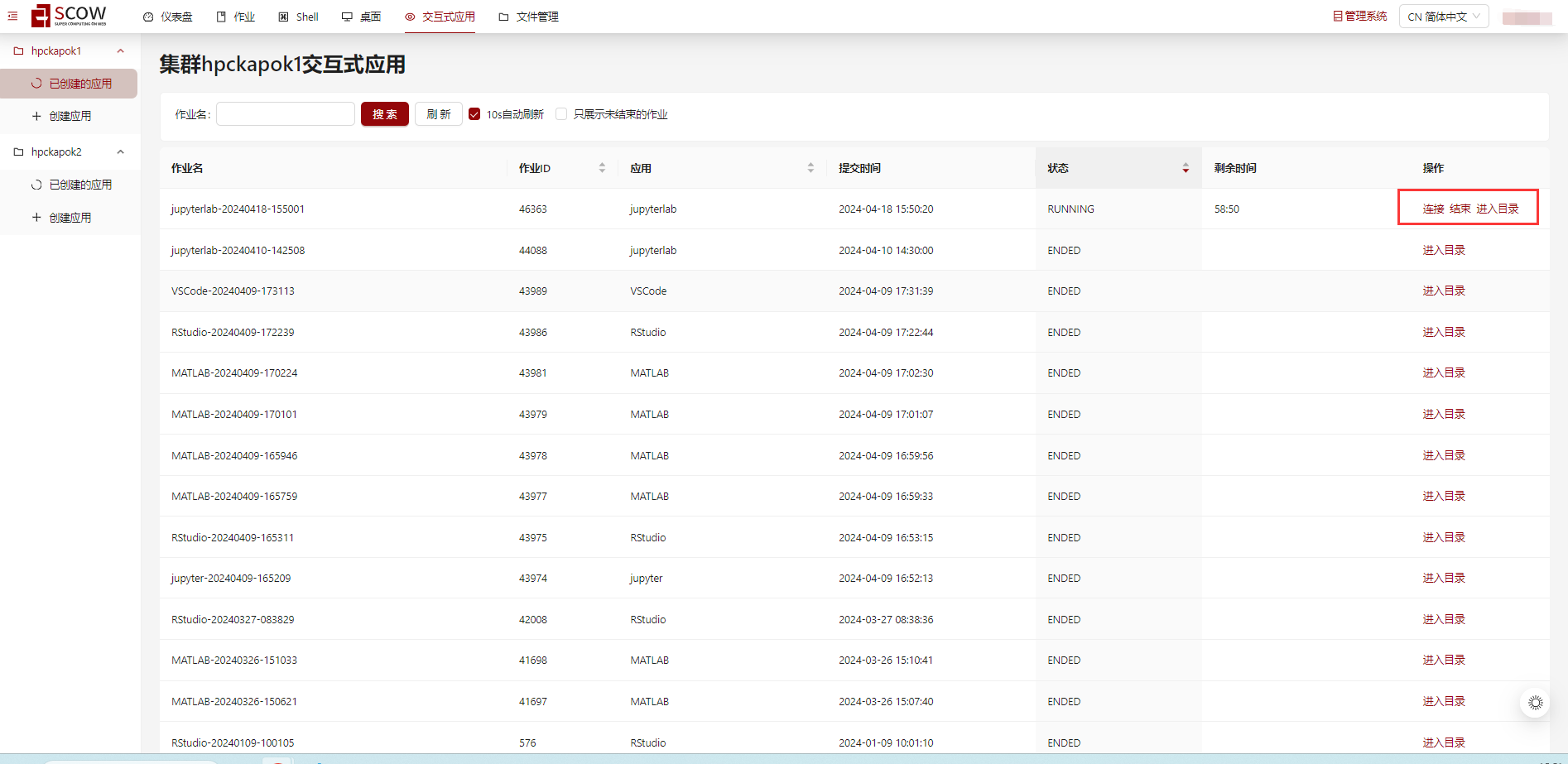Click the sidebar collapse hamburger icon
This screenshot has width=1568, height=764.
[12, 16]
